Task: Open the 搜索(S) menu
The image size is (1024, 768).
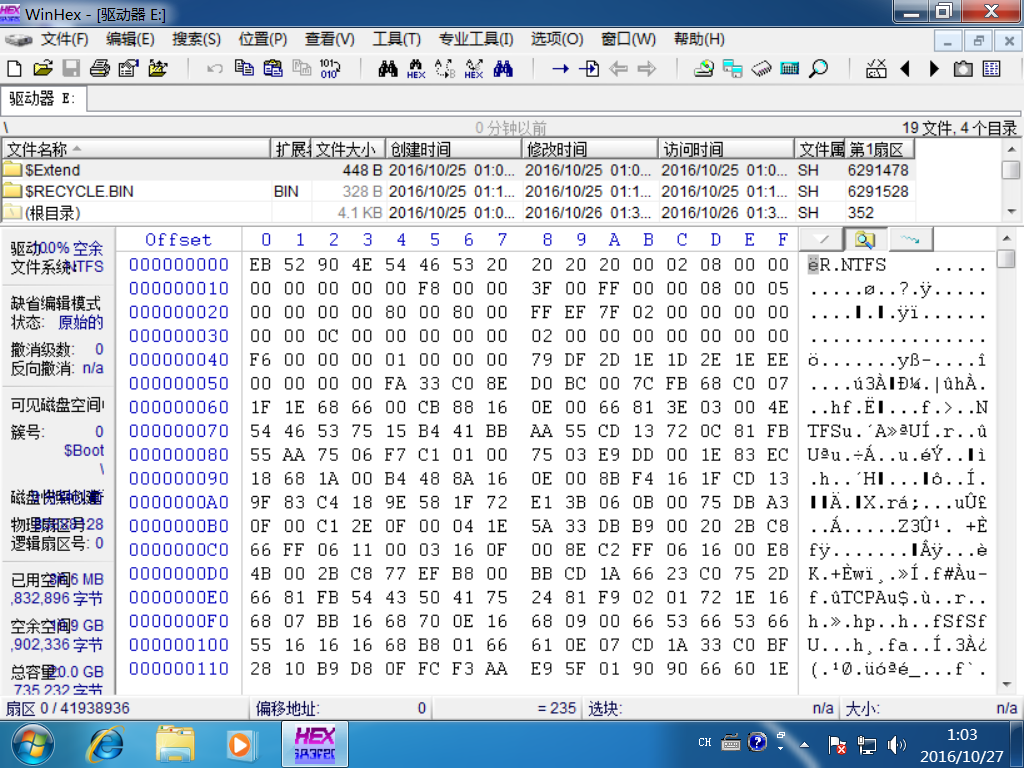Action: coord(196,39)
